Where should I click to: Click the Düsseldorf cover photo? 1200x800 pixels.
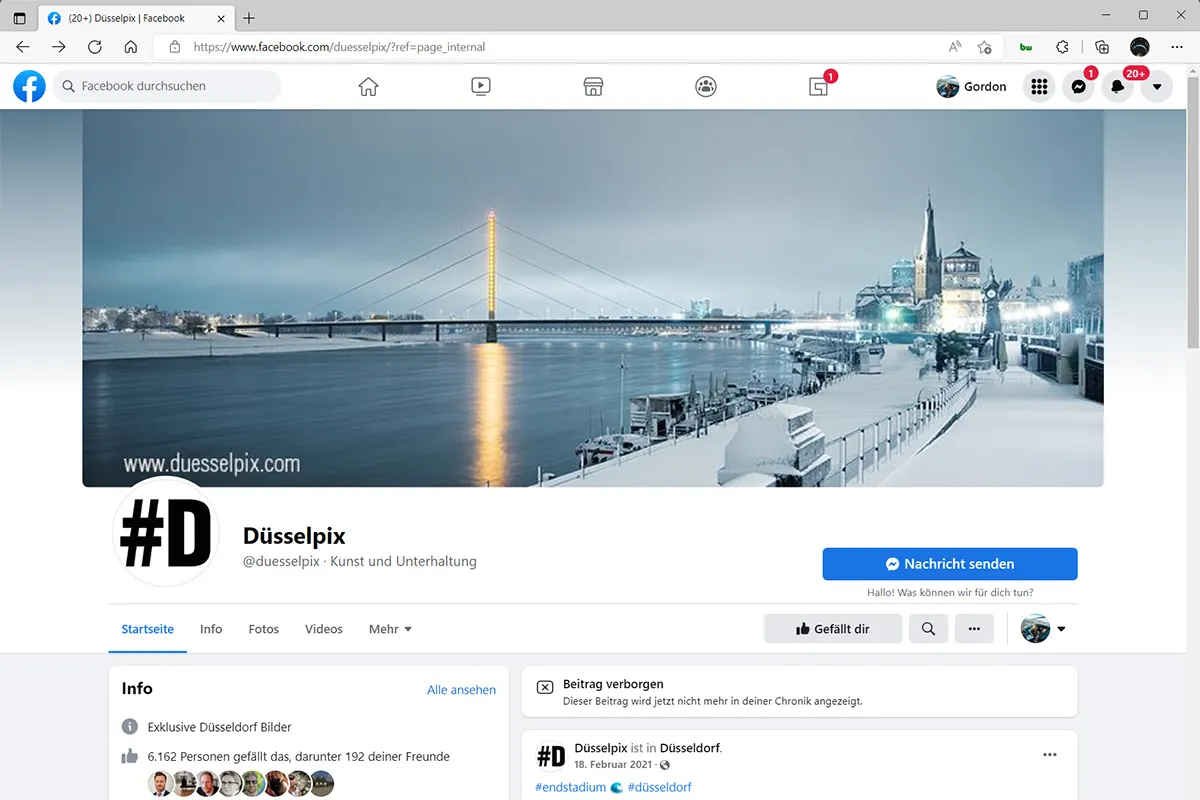(593, 298)
